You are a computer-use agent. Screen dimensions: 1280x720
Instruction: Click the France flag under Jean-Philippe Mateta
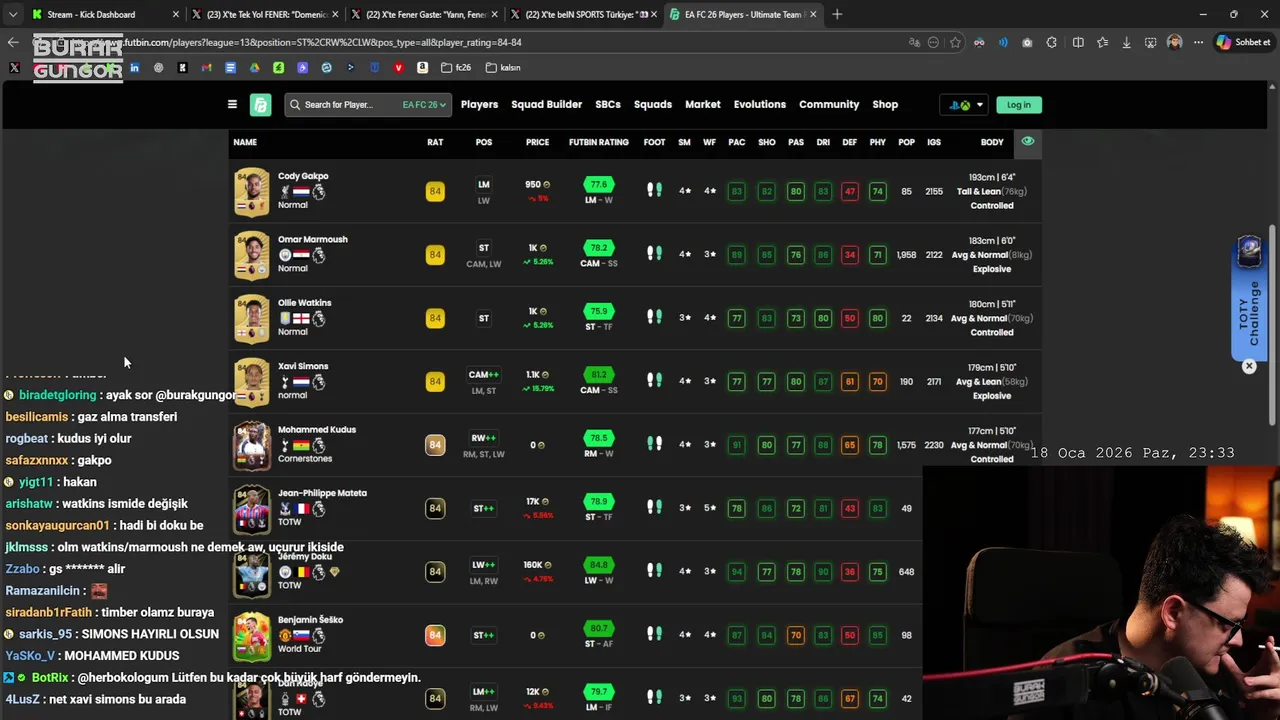[301, 509]
